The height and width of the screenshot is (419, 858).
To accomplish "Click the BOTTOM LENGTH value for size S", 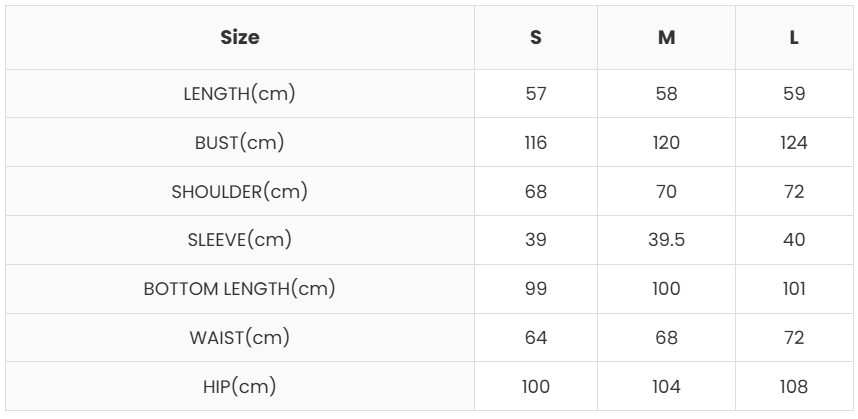I will tap(536, 289).
